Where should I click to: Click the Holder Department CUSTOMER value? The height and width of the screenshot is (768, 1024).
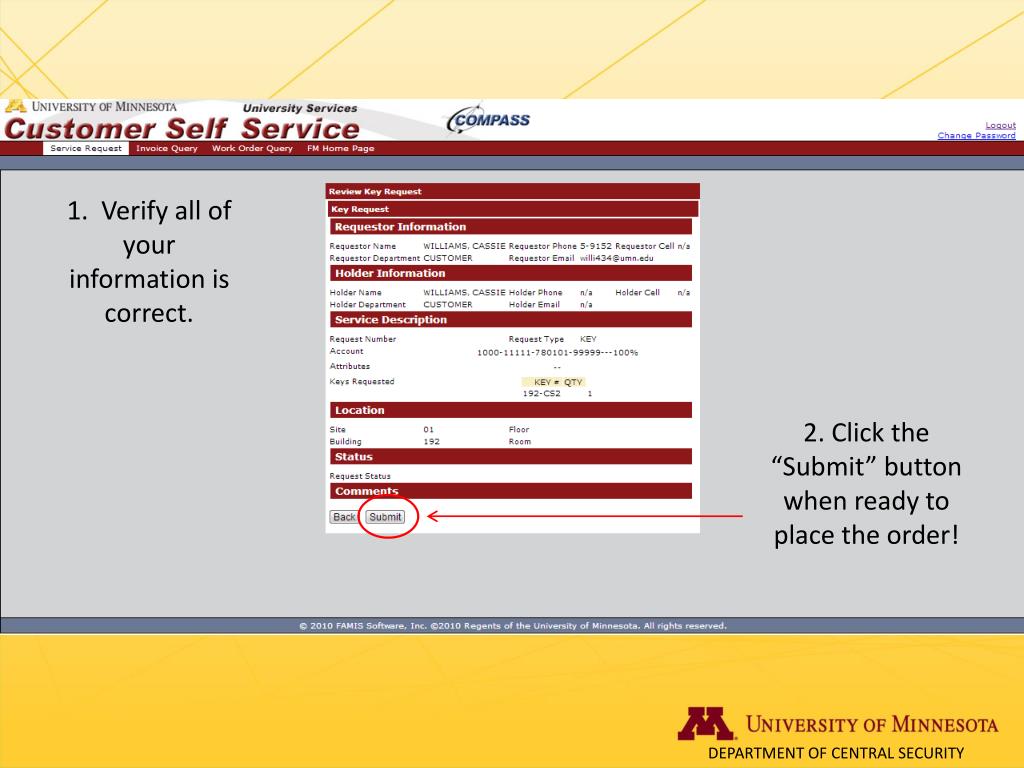click(x=447, y=304)
